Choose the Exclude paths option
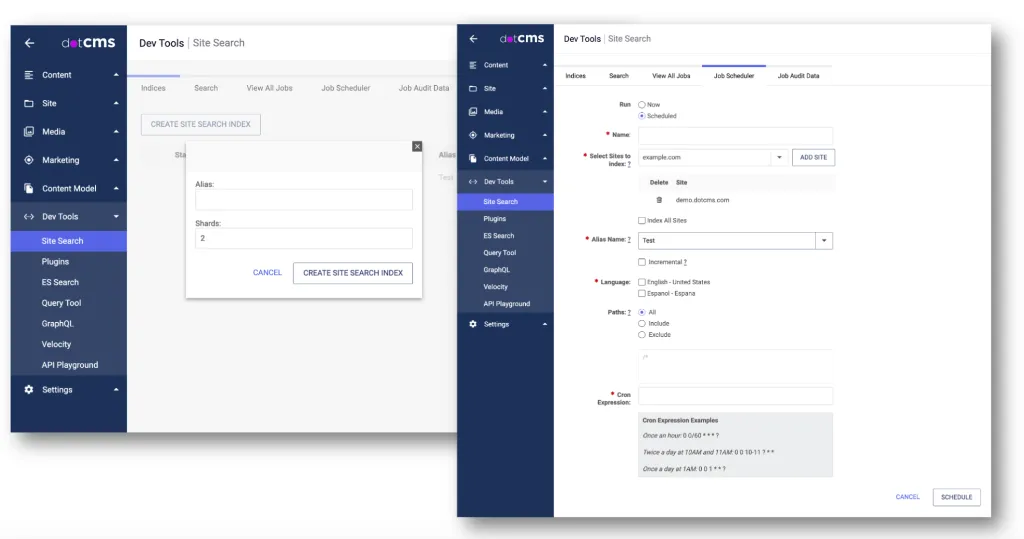Screen dimensions: 1024x539 [642, 334]
